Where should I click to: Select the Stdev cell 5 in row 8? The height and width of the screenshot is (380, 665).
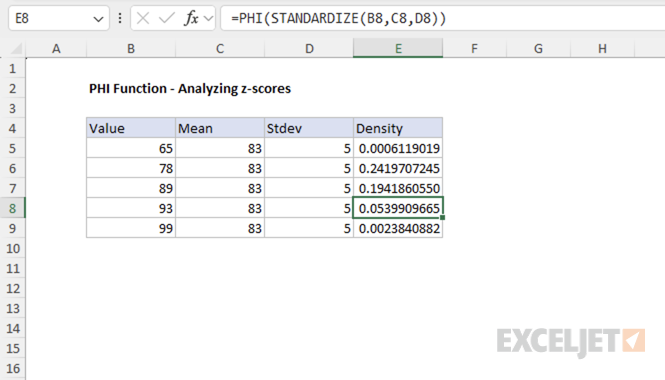pyautogui.click(x=309, y=208)
